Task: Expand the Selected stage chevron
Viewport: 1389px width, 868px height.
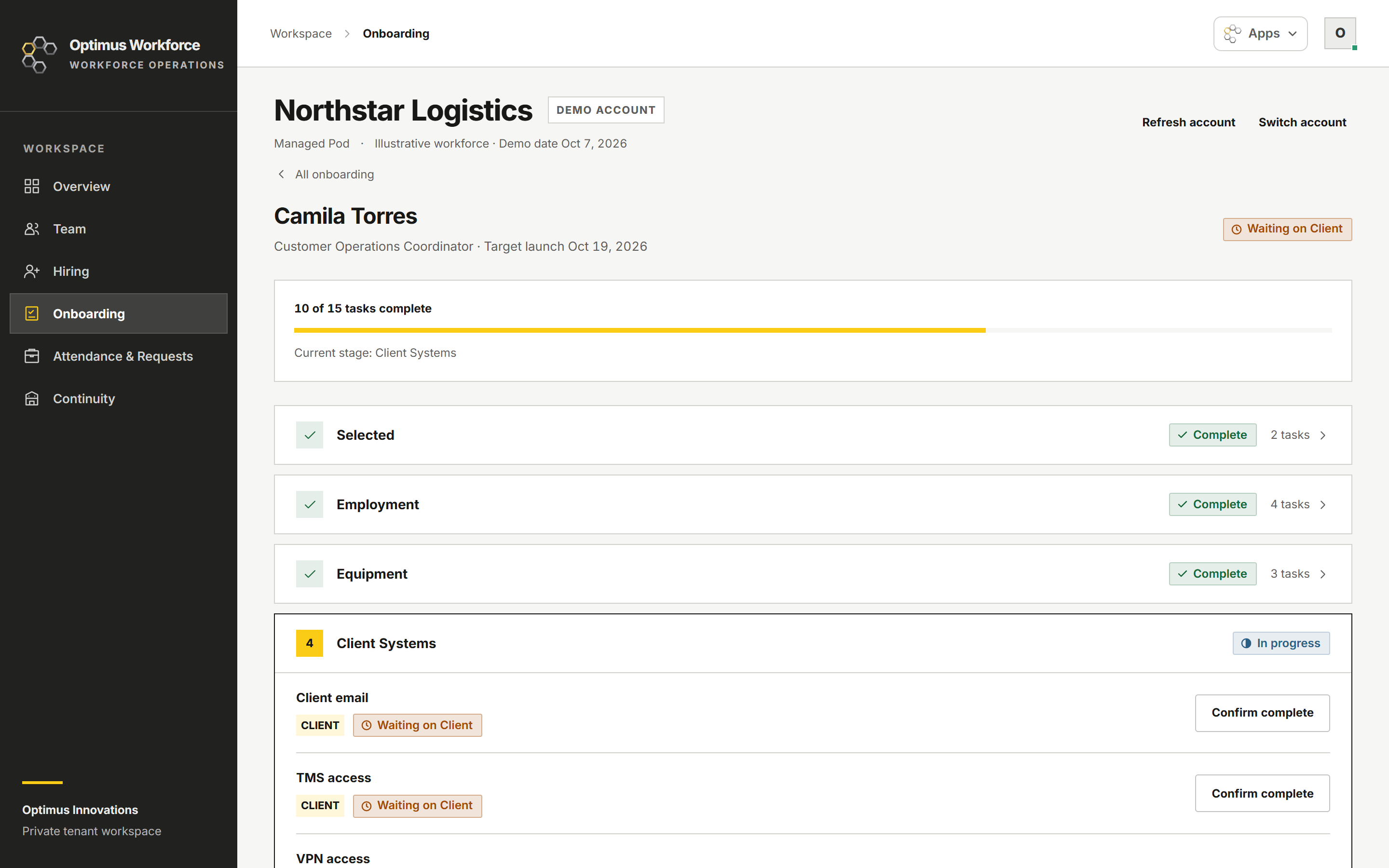Action: click(x=1323, y=436)
